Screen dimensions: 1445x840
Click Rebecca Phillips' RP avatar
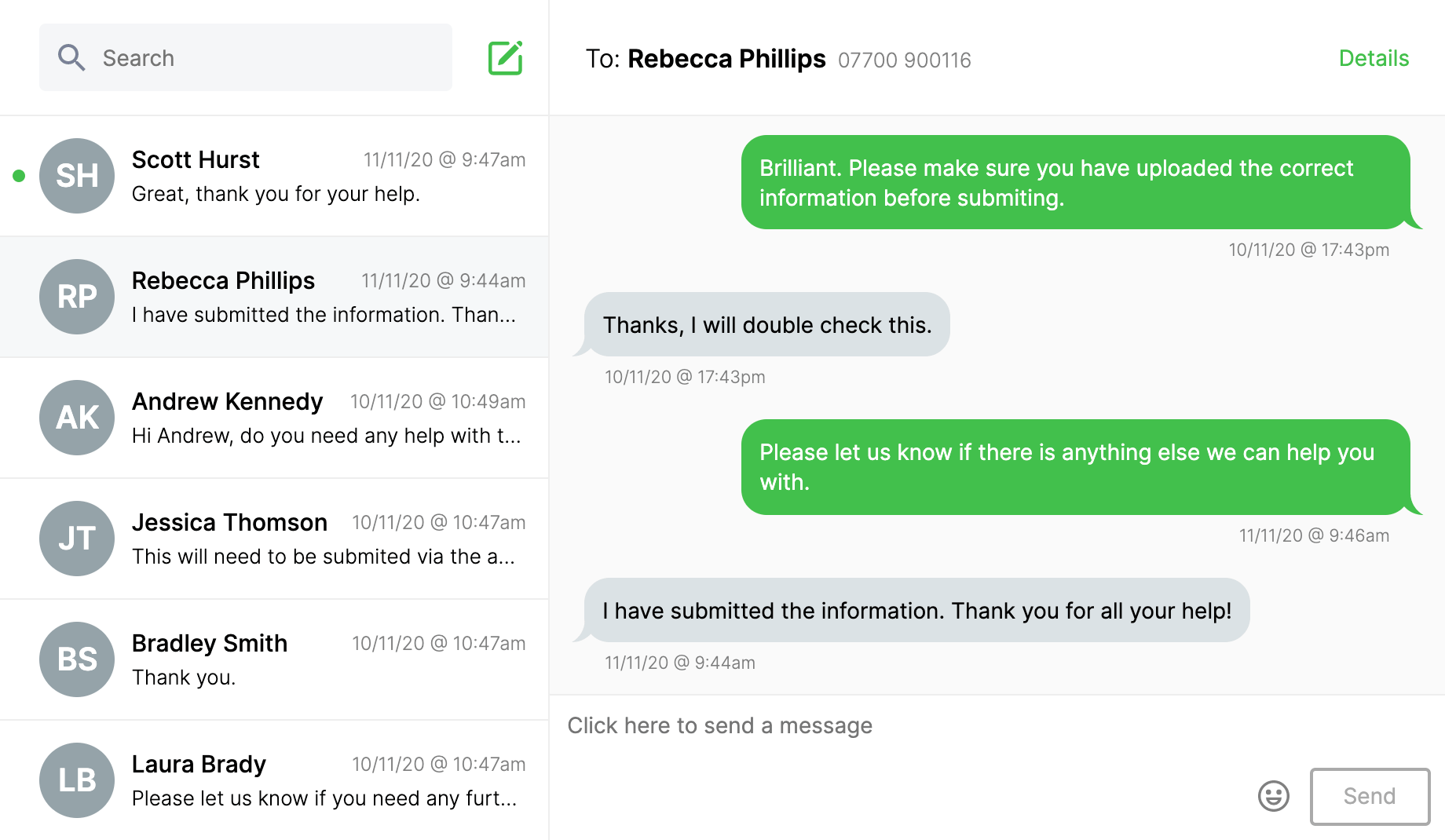click(x=76, y=297)
